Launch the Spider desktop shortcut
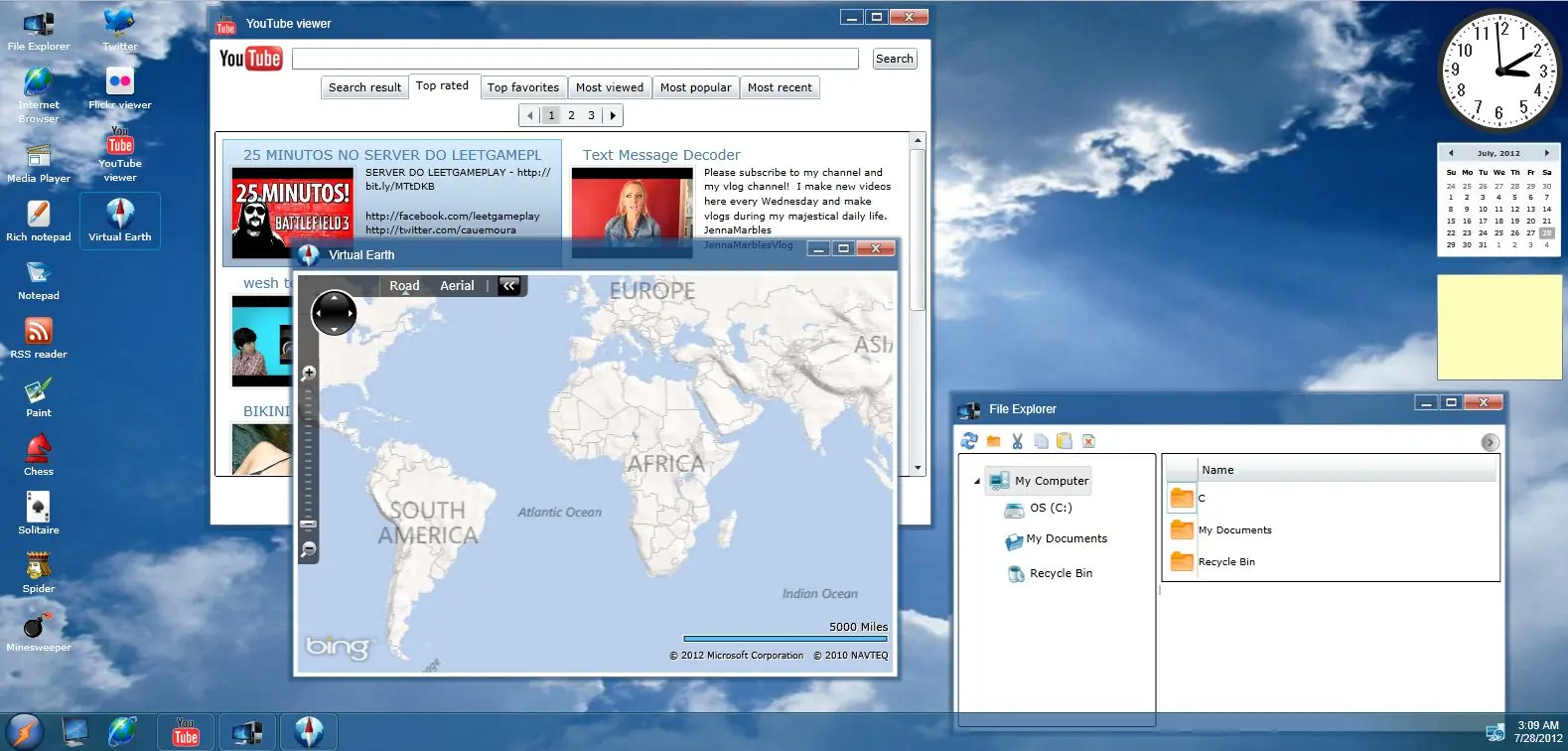 pyautogui.click(x=39, y=573)
